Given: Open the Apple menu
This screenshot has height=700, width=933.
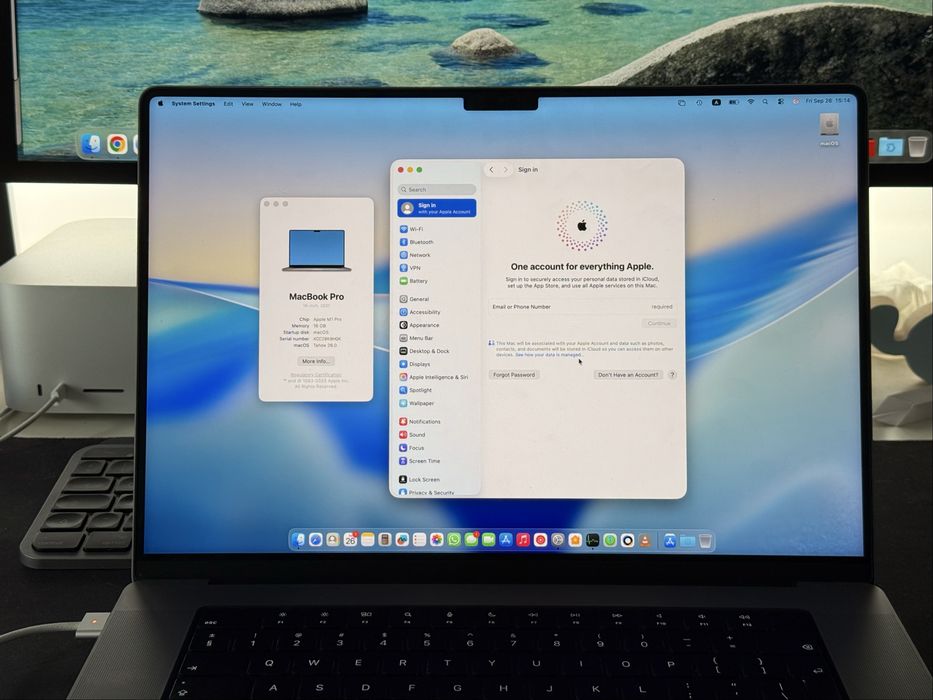Looking at the screenshot, I should click(161, 104).
